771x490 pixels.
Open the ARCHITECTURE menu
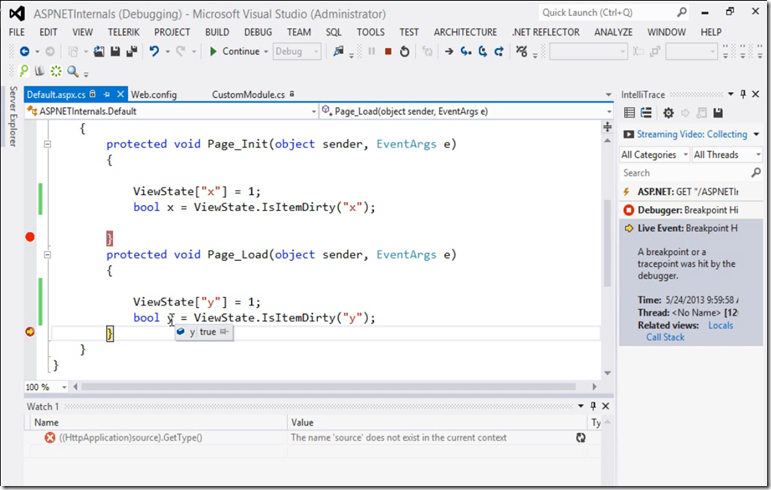tap(465, 32)
